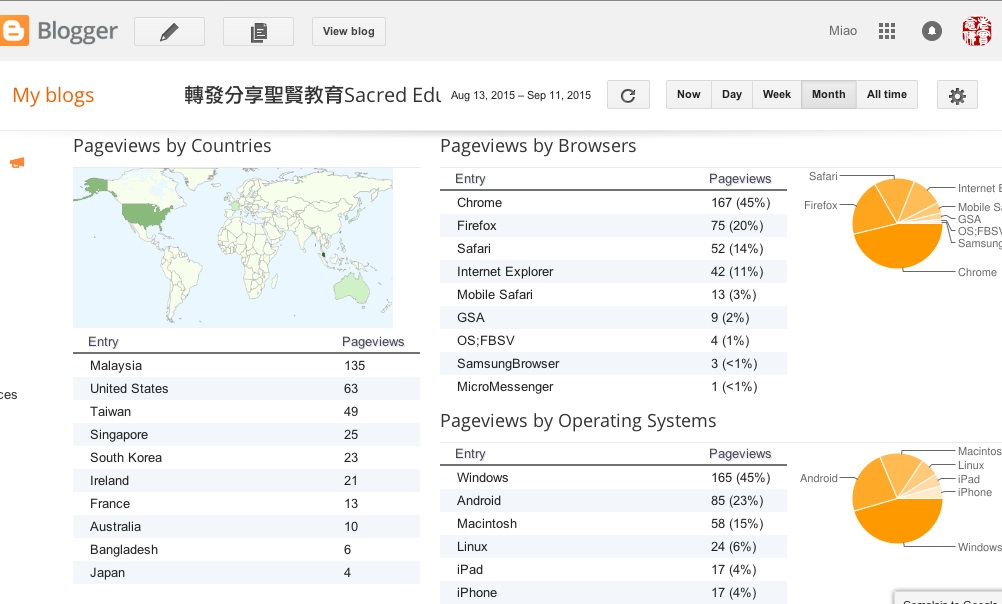Click the Pageviews by Countries heading
Screen dimensions: 1002x604
tap(173, 146)
